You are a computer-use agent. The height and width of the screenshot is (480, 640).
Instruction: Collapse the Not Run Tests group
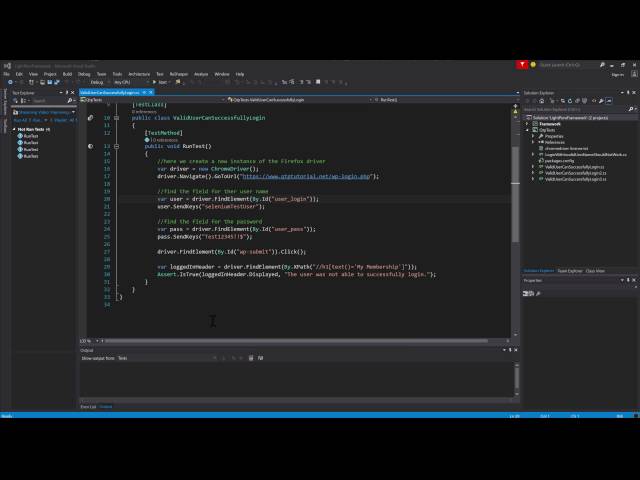click(x=14, y=129)
